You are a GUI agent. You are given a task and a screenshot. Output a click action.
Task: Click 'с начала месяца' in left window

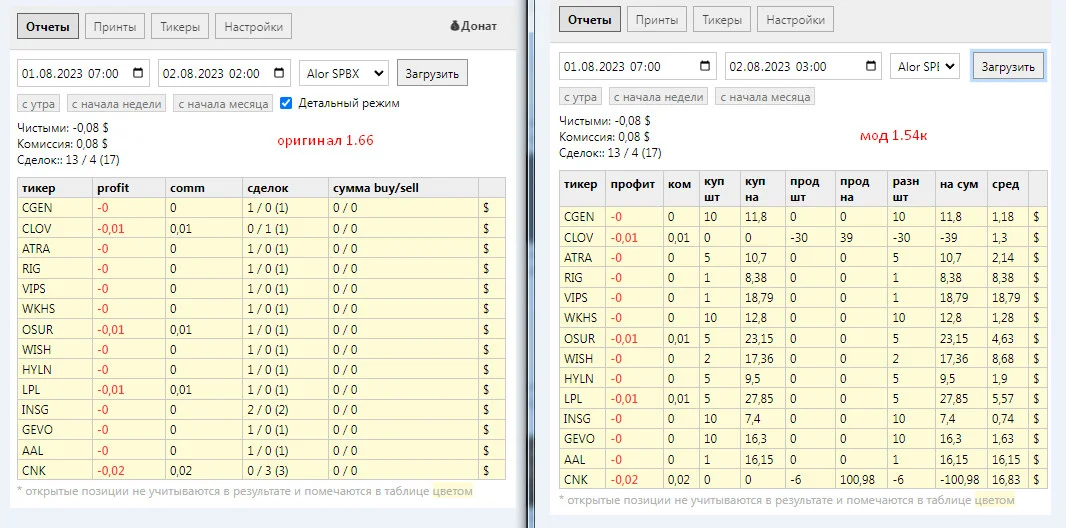[x=223, y=103]
